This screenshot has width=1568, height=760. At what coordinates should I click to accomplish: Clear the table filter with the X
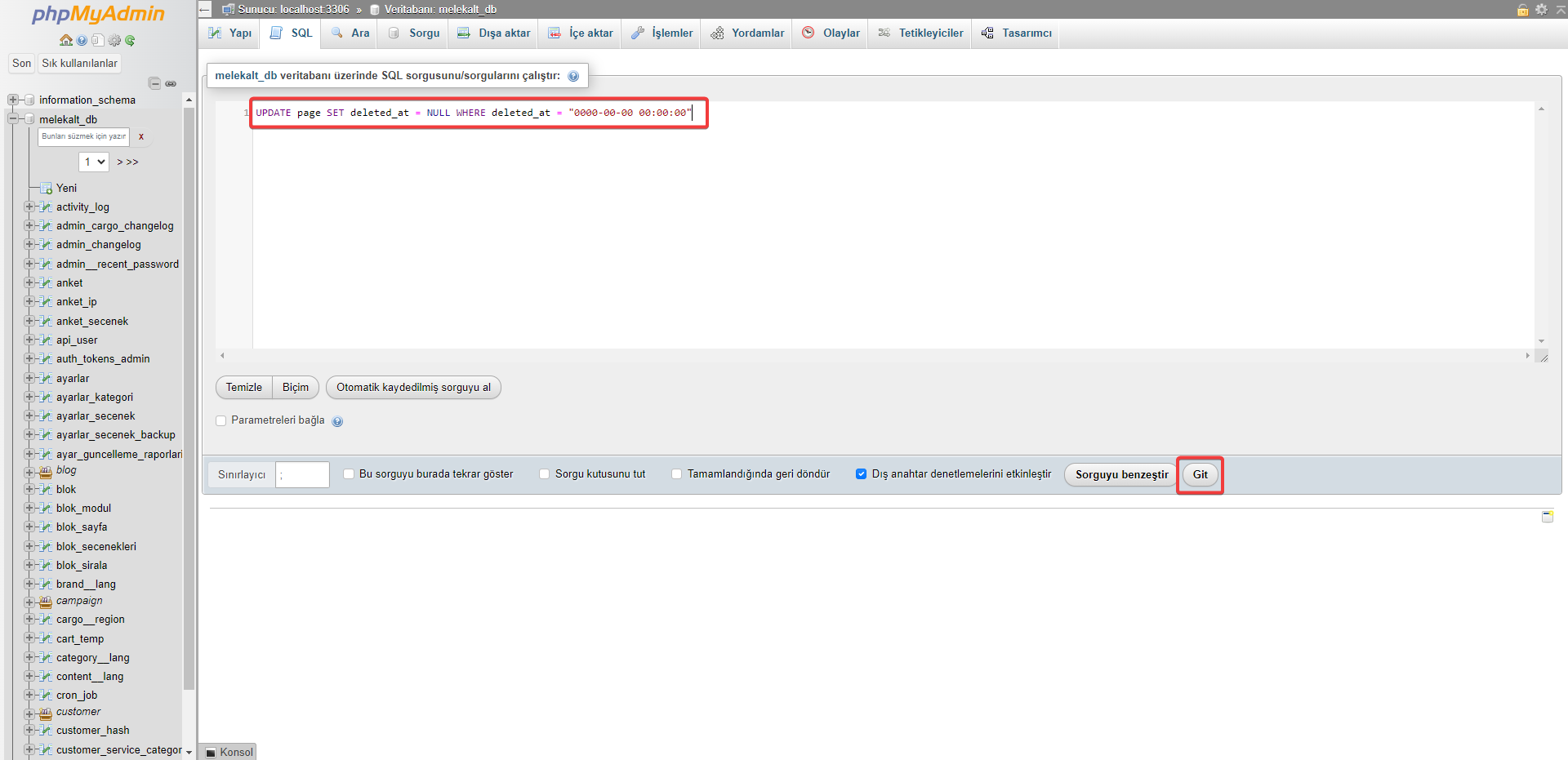(141, 137)
